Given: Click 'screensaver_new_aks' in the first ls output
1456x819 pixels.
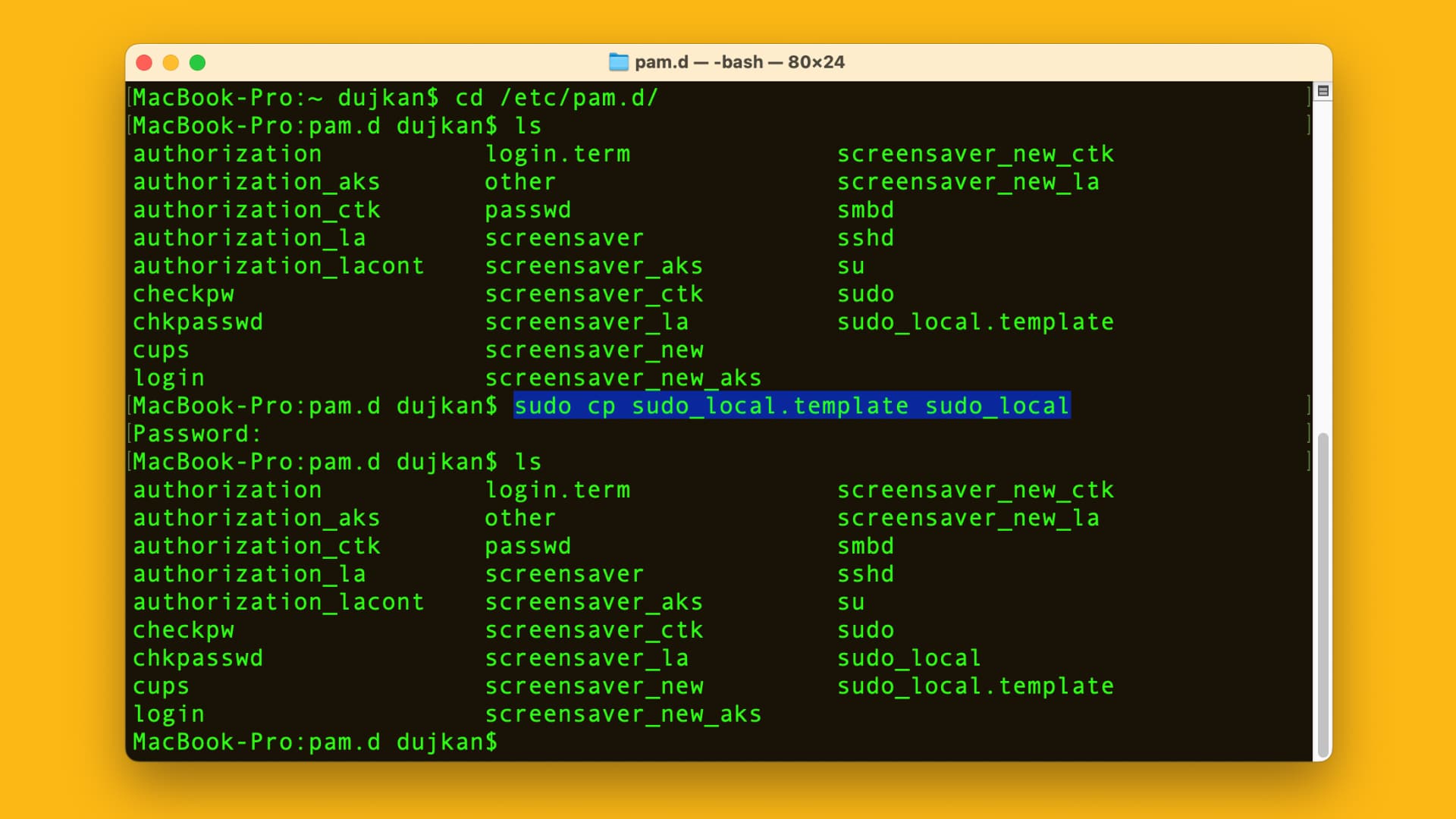Looking at the screenshot, I should pos(623,378).
